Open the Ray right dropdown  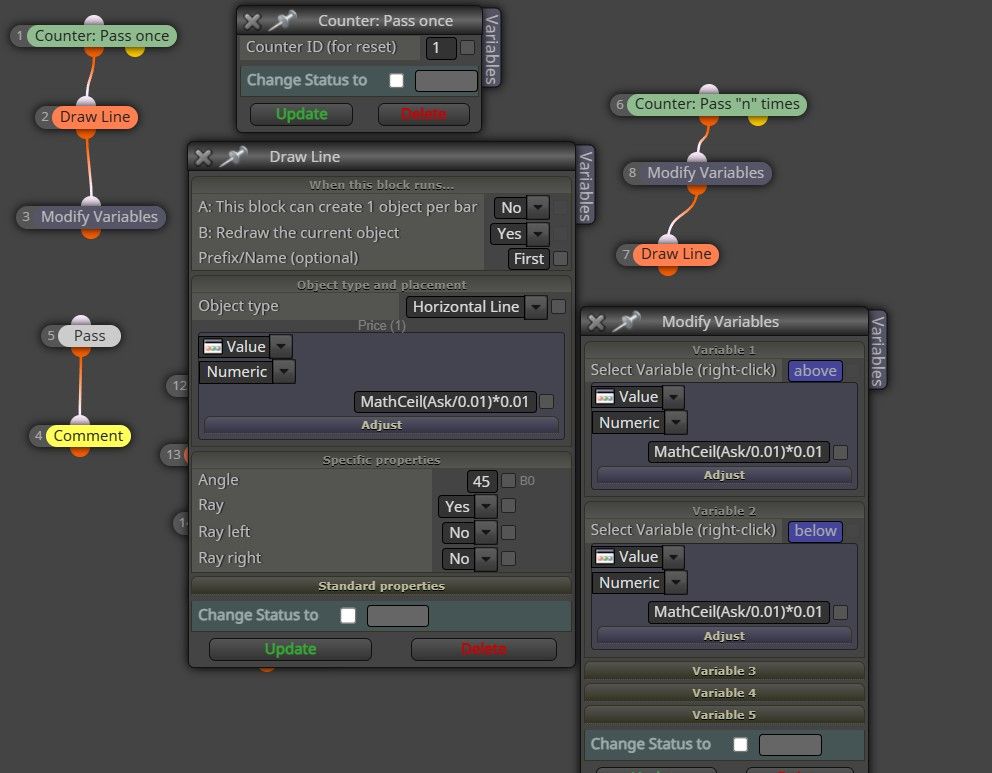tap(486, 559)
